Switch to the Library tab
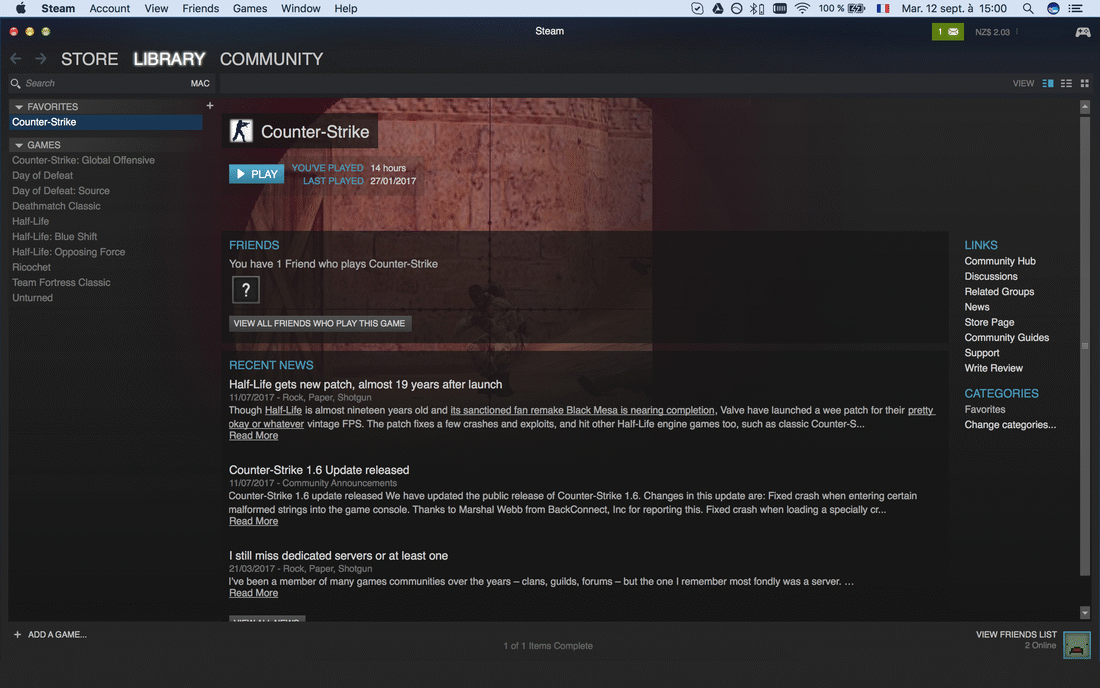This screenshot has width=1100, height=688. click(x=169, y=59)
